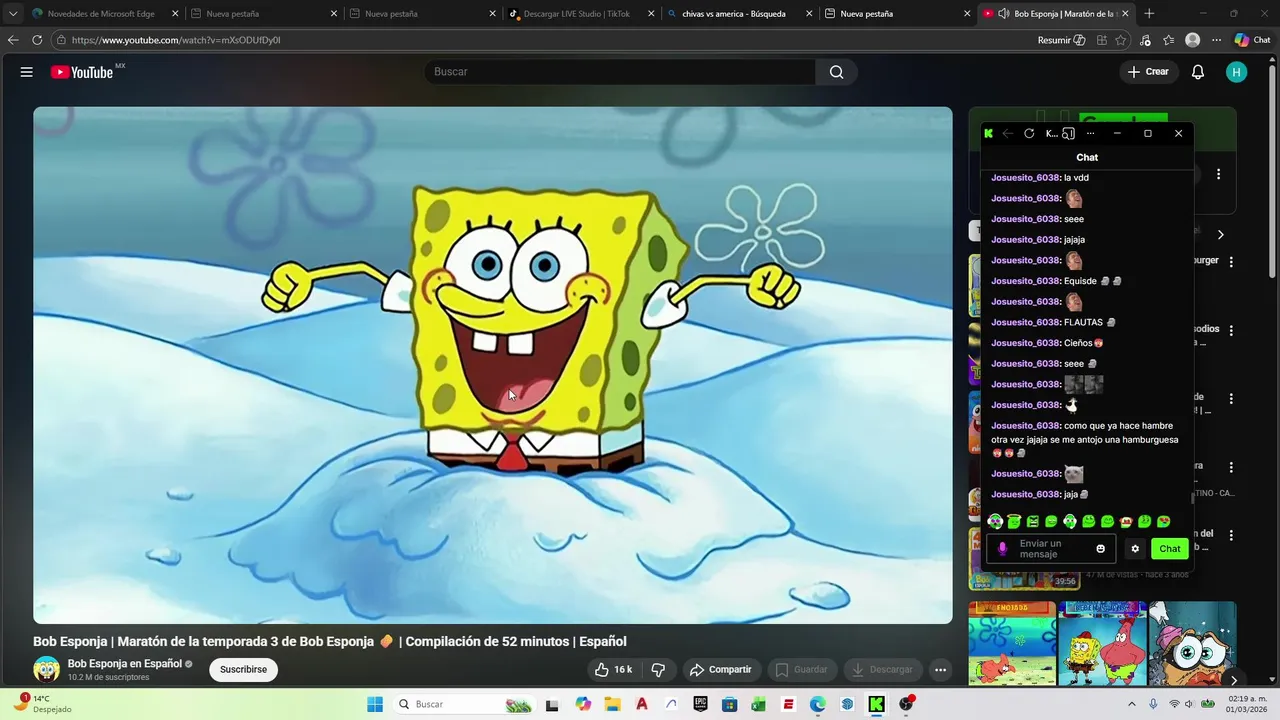Click the Edge back navigation arrow
1280x720 pixels.
tap(13, 40)
